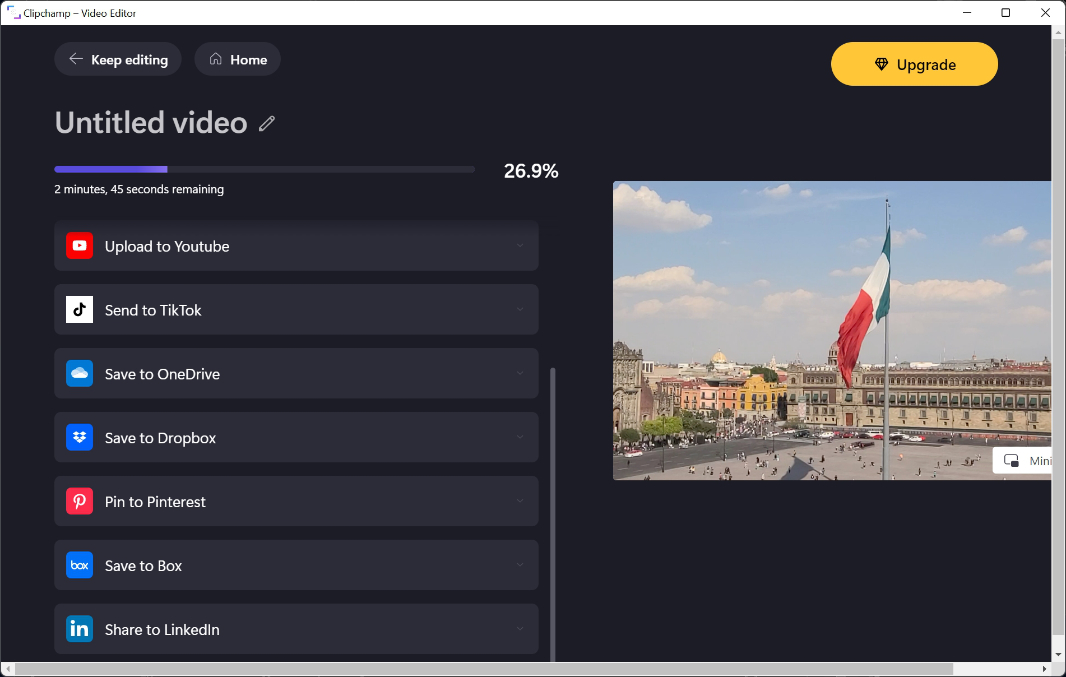Screen dimensions: 1066x677
Task: Click the TikTok logo icon
Action: 80,310
